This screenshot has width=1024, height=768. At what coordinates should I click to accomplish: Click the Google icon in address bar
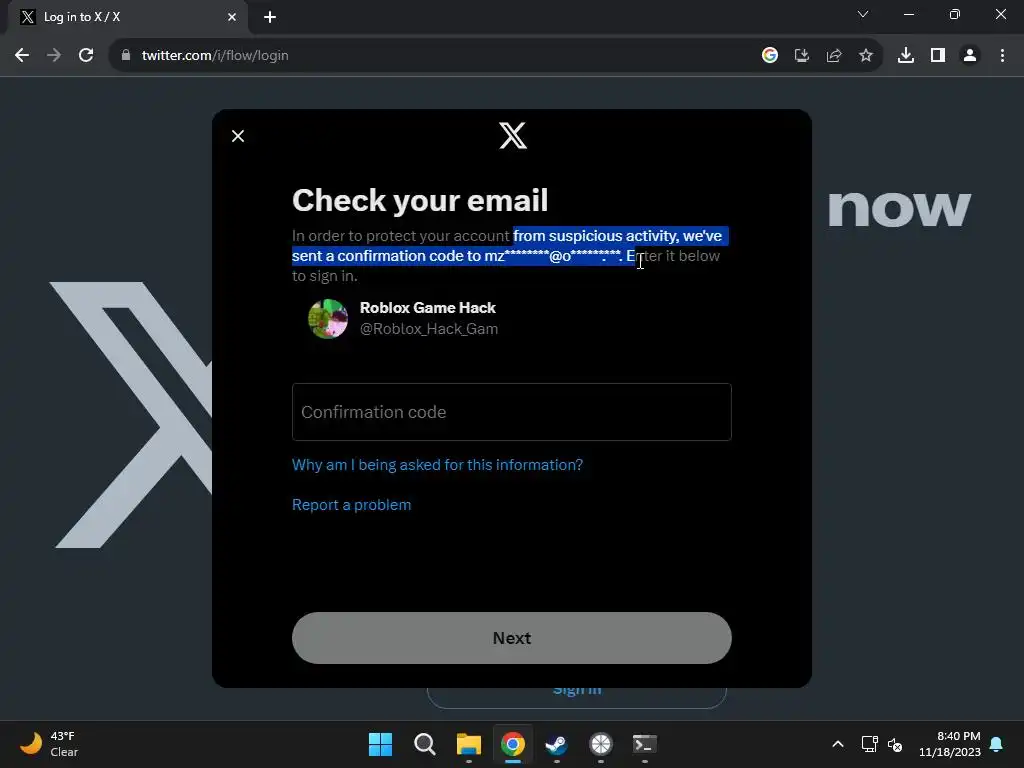pyautogui.click(x=769, y=56)
